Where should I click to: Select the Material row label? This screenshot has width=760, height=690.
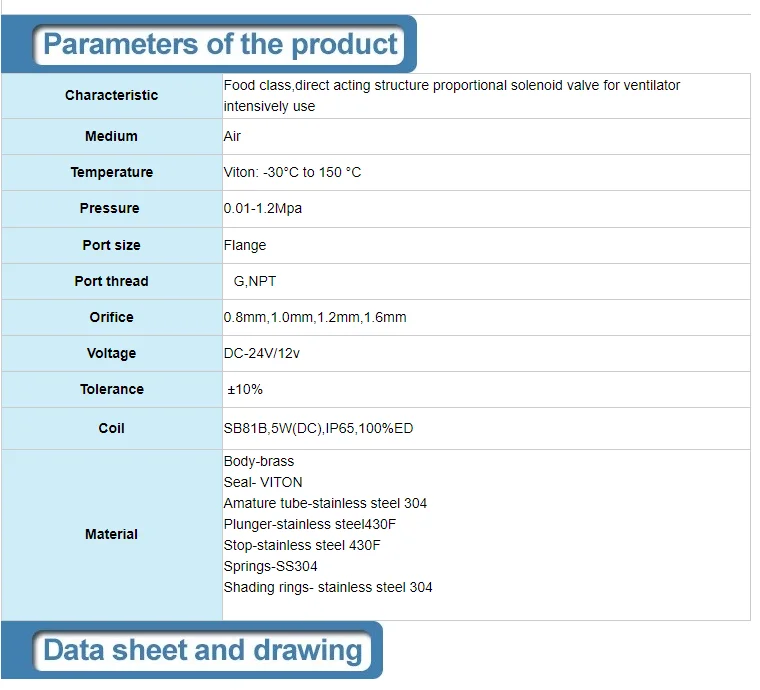[x=111, y=534]
